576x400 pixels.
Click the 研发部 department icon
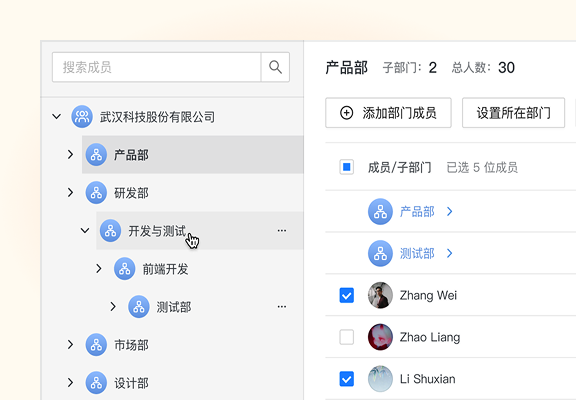(x=96, y=192)
